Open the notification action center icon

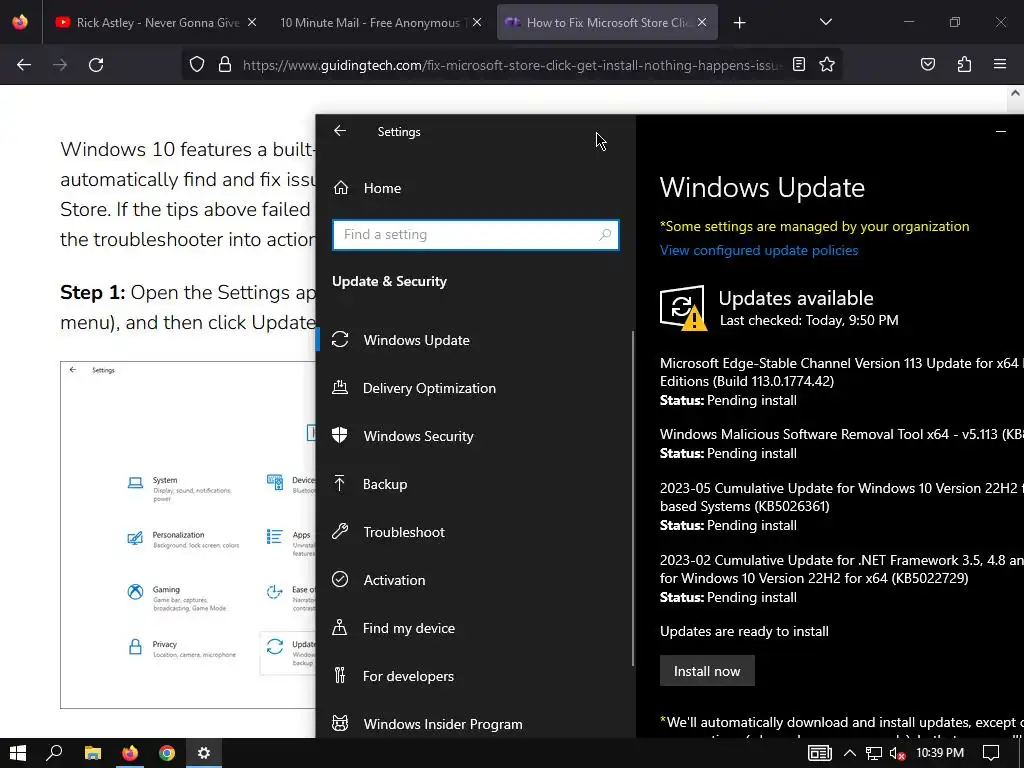coord(991,753)
